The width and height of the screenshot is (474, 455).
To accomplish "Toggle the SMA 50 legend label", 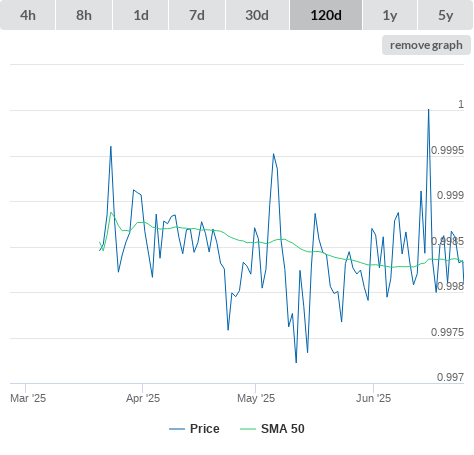I will (283, 429).
